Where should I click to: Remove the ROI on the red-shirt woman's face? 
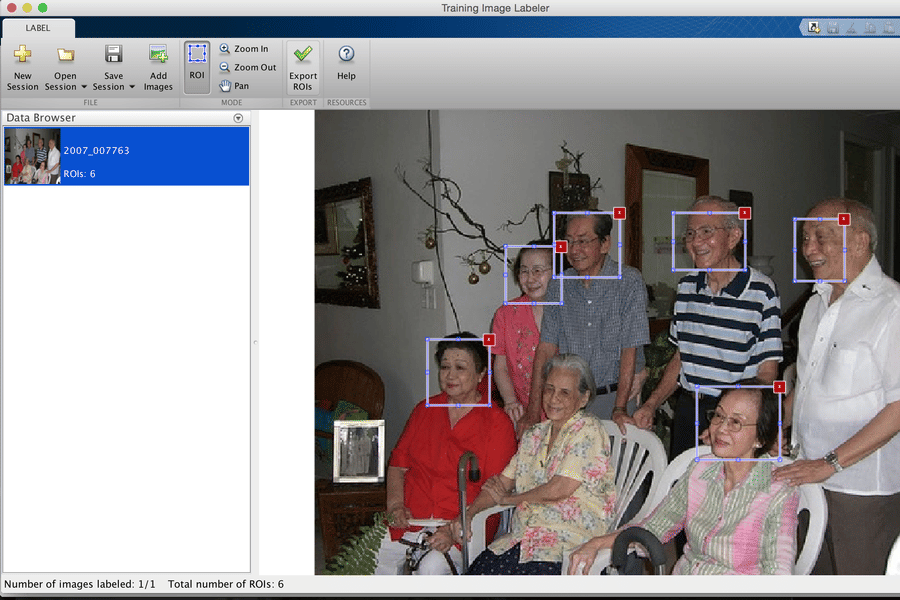pos(489,340)
